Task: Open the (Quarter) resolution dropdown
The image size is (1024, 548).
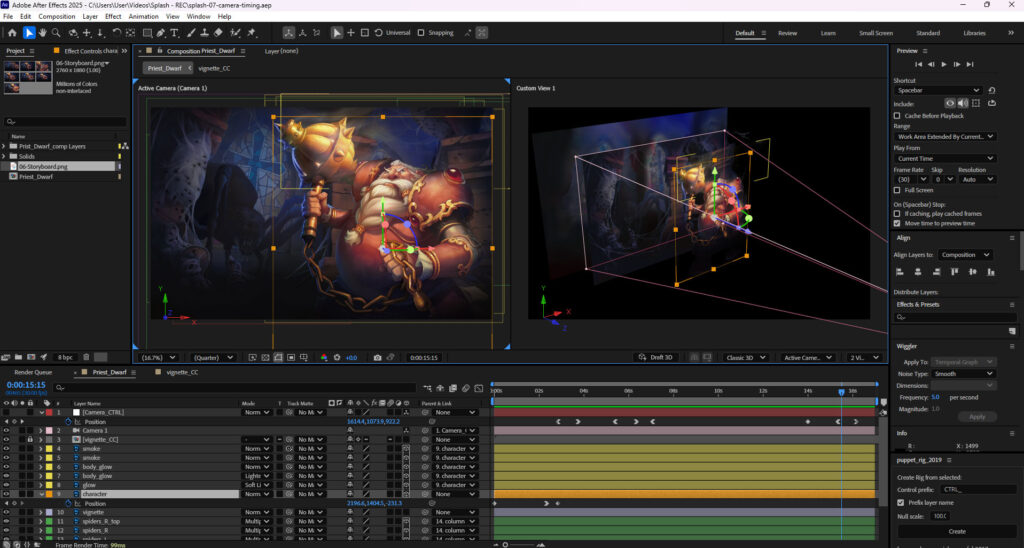Action: (x=213, y=357)
